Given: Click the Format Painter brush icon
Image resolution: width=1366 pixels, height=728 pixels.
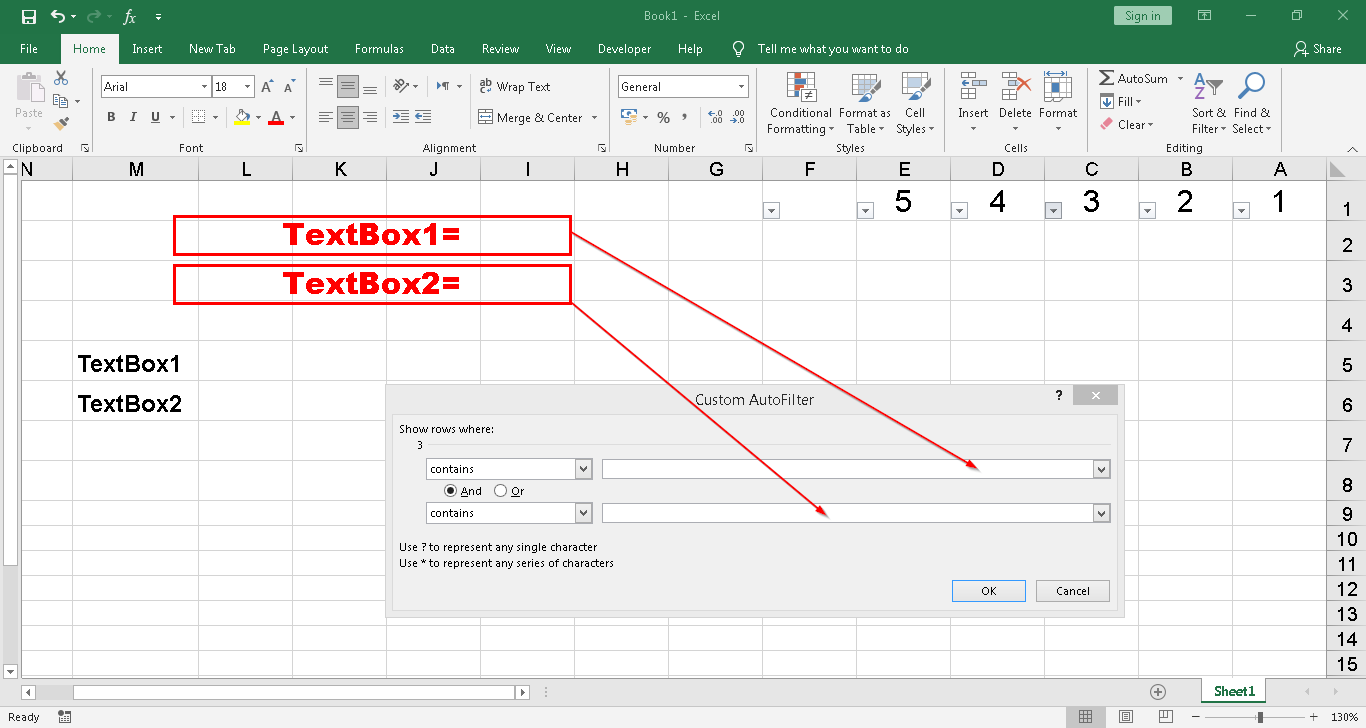Looking at the screenshot, I should [61, 124].
